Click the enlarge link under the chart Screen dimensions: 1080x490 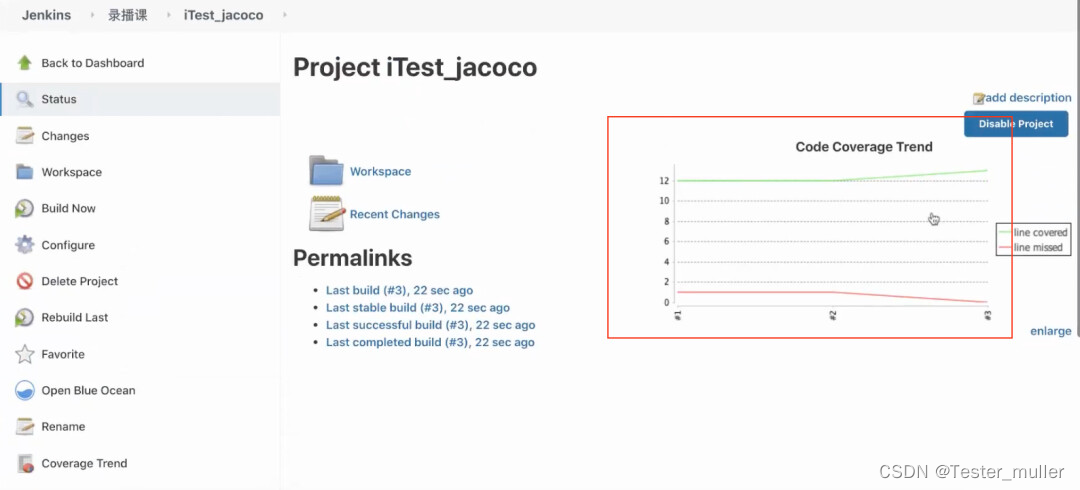[x=1050, y=331]
